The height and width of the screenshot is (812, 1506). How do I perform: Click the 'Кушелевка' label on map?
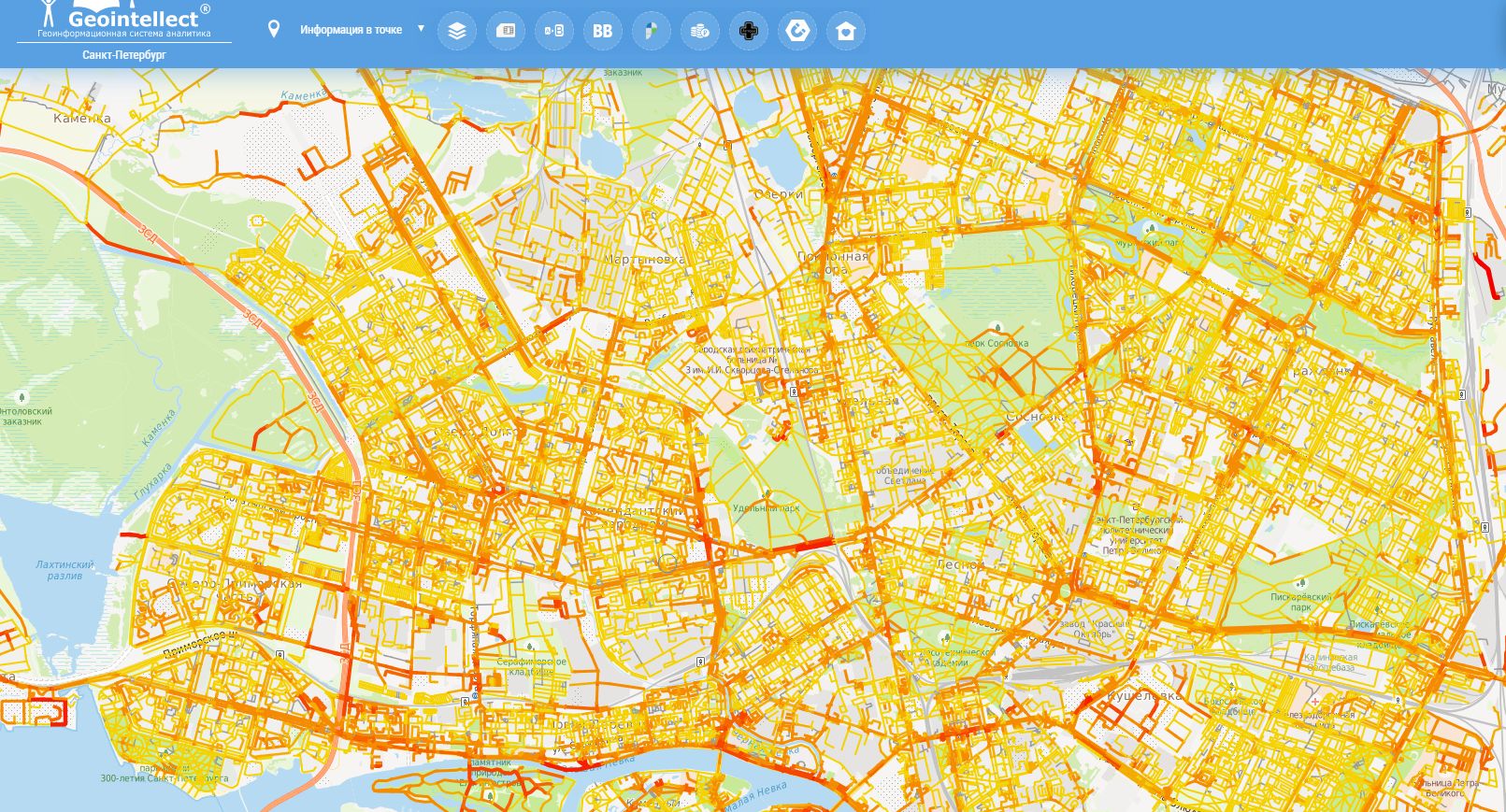coord(1144,697)
